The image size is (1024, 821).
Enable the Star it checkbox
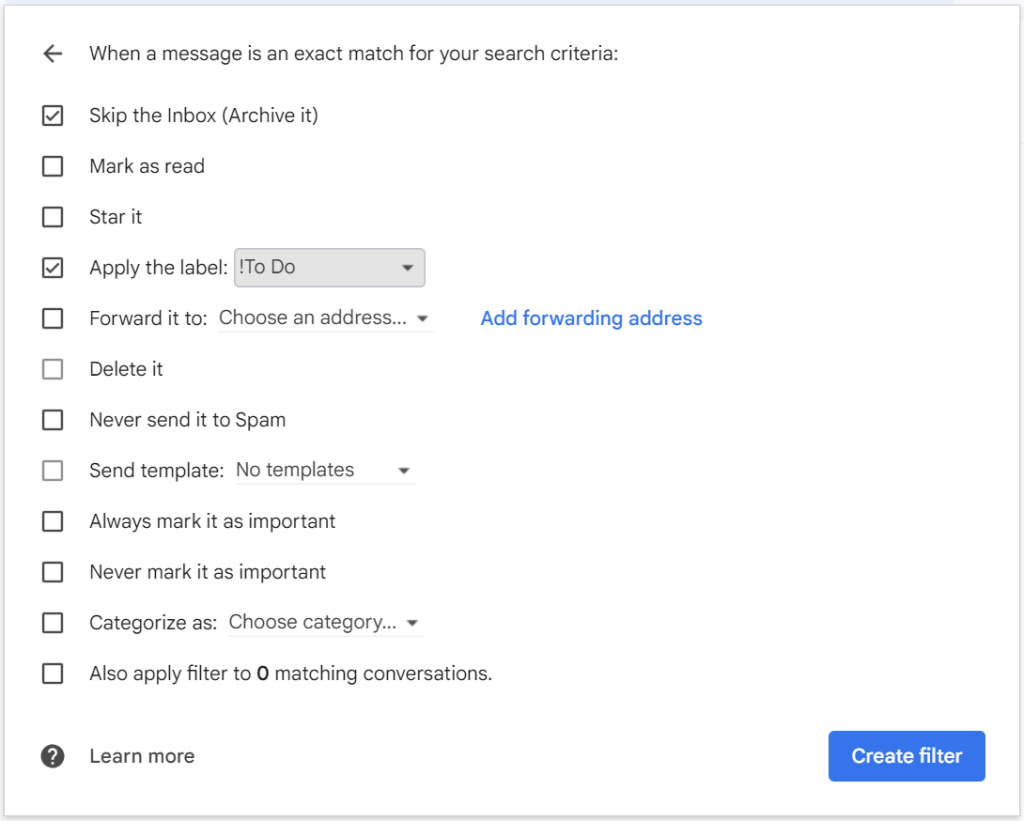52,217
